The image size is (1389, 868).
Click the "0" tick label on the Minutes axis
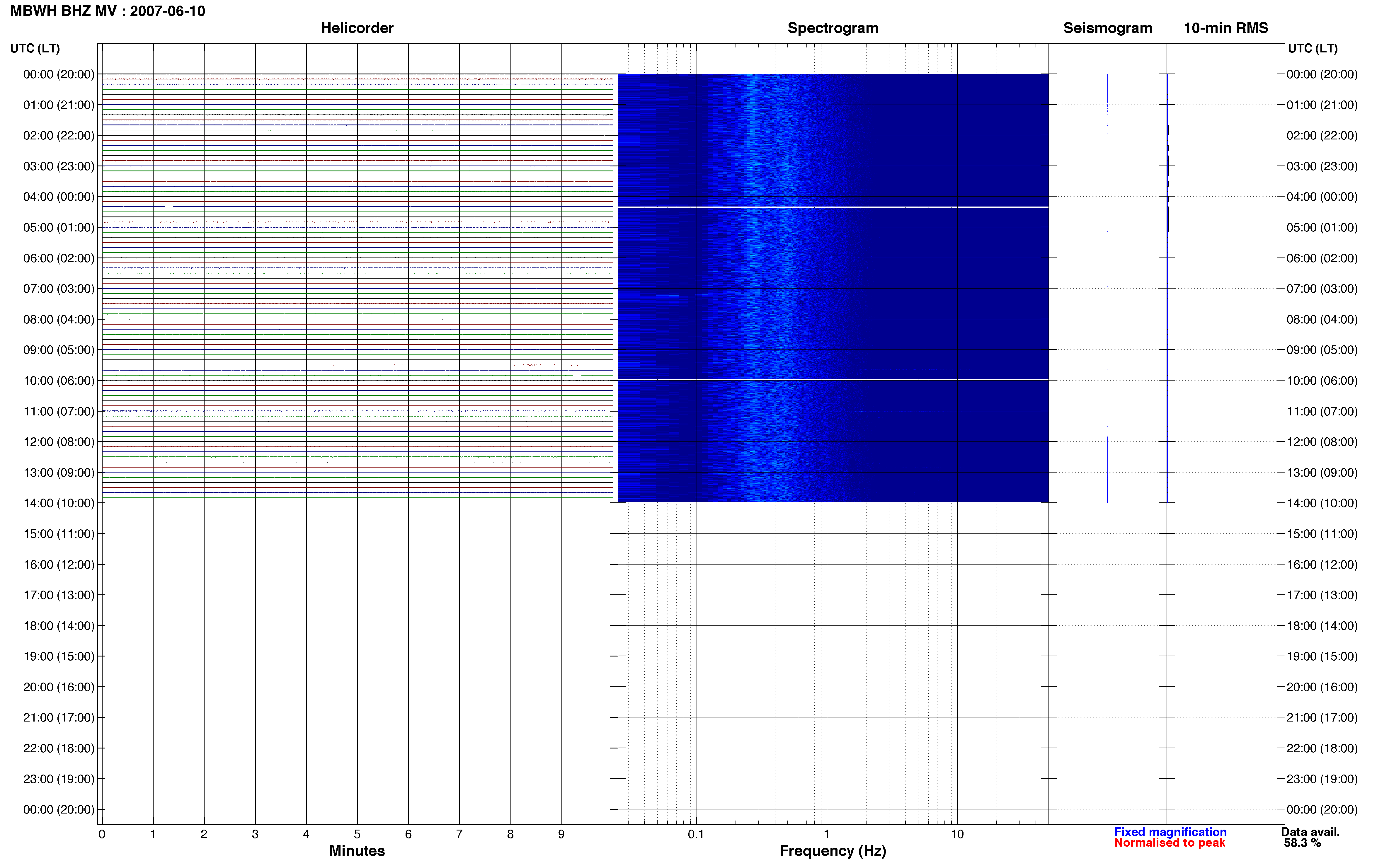pyautogui.click(x=102, y=834)
